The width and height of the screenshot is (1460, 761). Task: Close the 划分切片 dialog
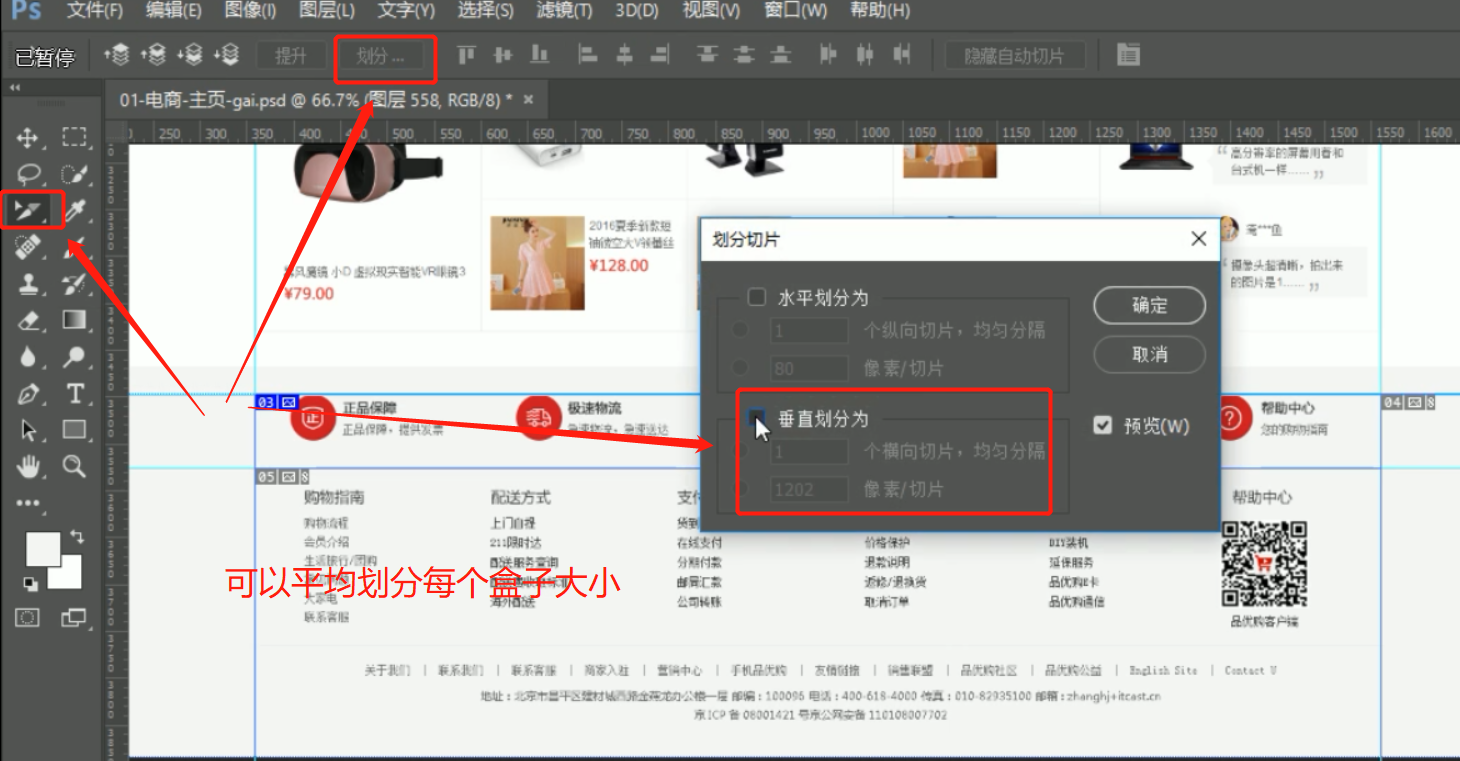coord(1199,239)
